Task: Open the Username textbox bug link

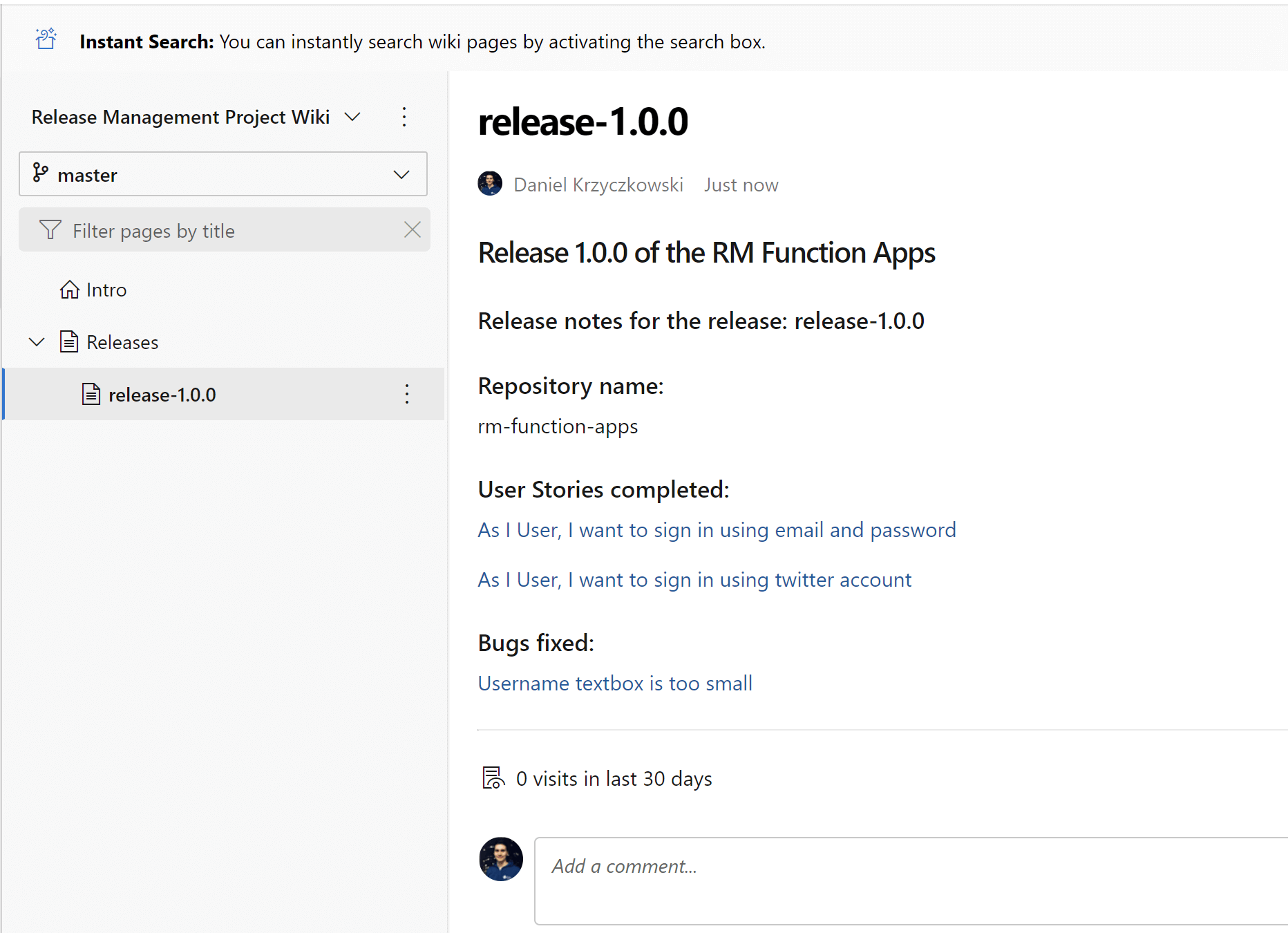Action: tap(615, 684)
